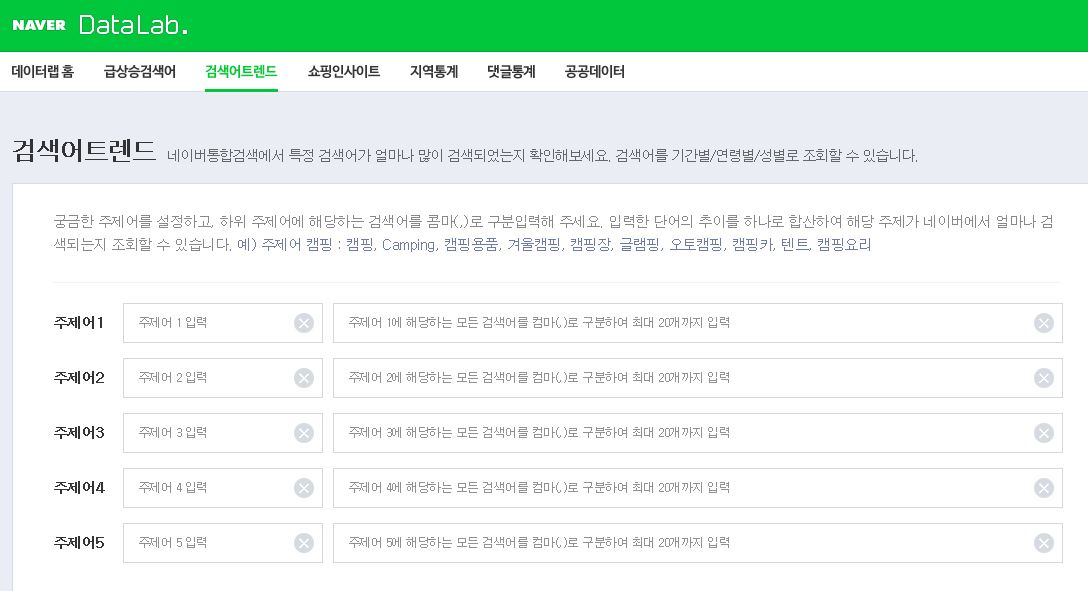Open the 댓글통계 section

pyautogui.click(x=511, y=71)
